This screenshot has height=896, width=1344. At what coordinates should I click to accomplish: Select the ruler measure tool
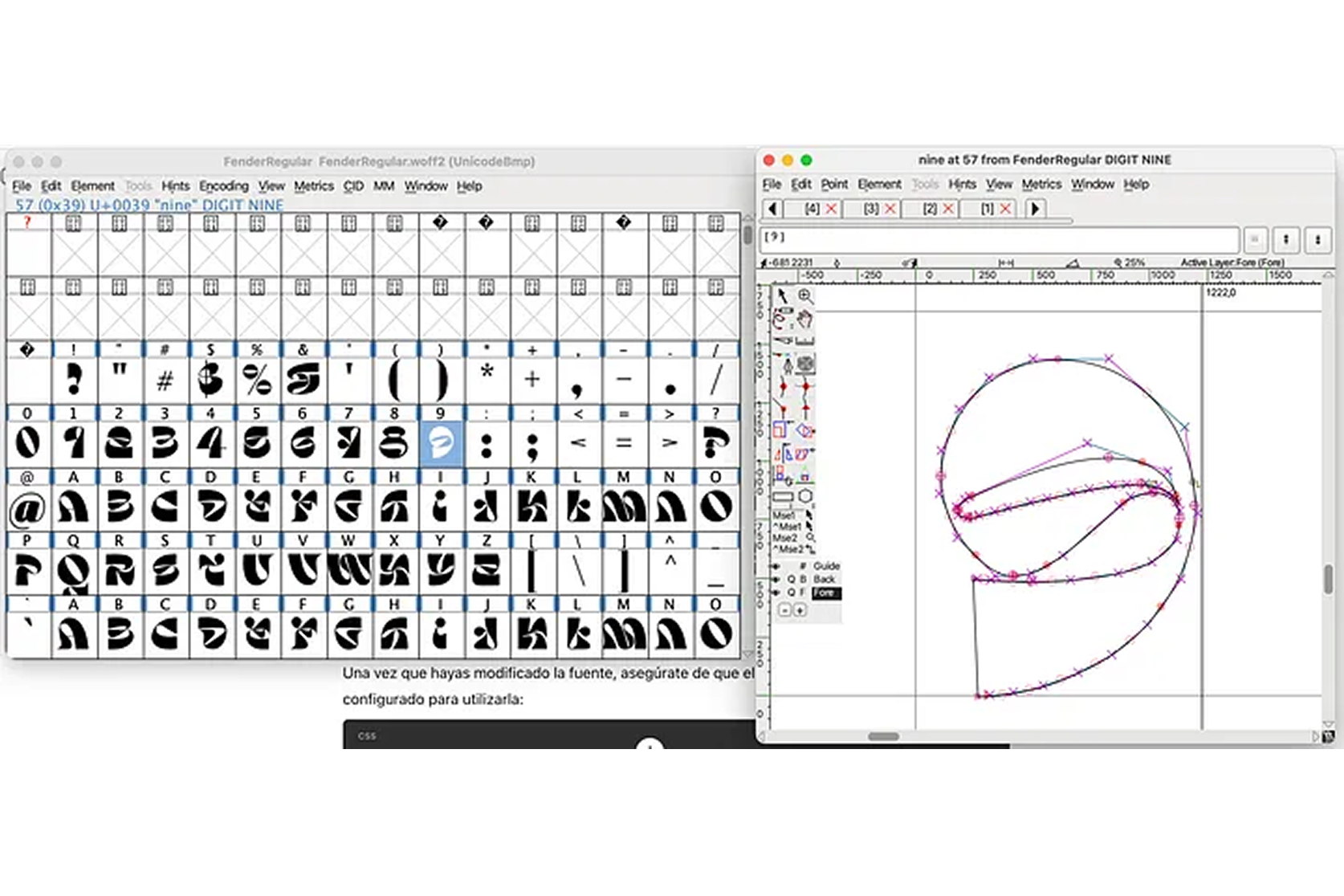point(804,341)
